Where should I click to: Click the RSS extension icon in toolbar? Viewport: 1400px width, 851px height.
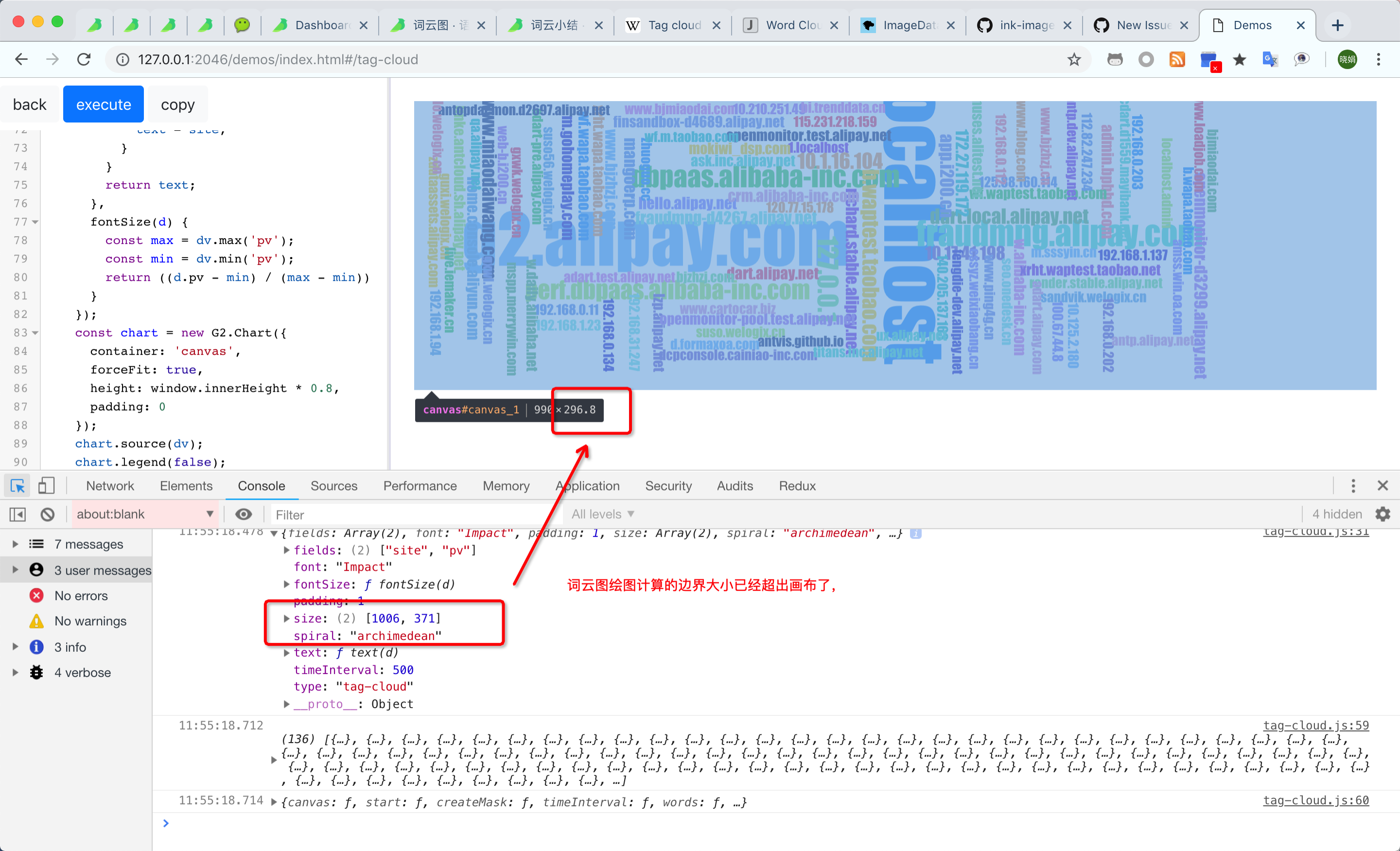(x=1177, y=59)
